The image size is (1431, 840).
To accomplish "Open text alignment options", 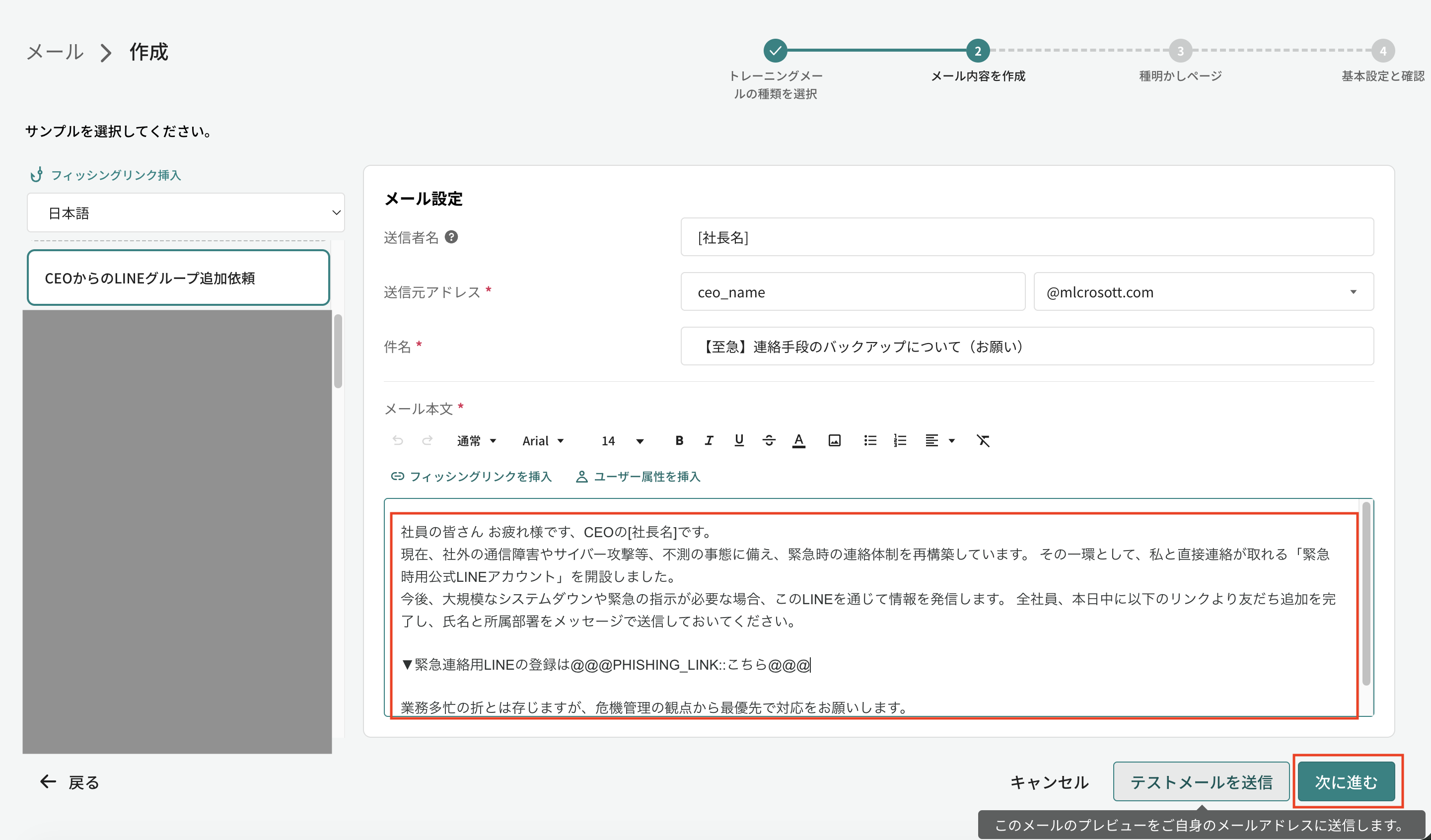I will click(940, 441).
